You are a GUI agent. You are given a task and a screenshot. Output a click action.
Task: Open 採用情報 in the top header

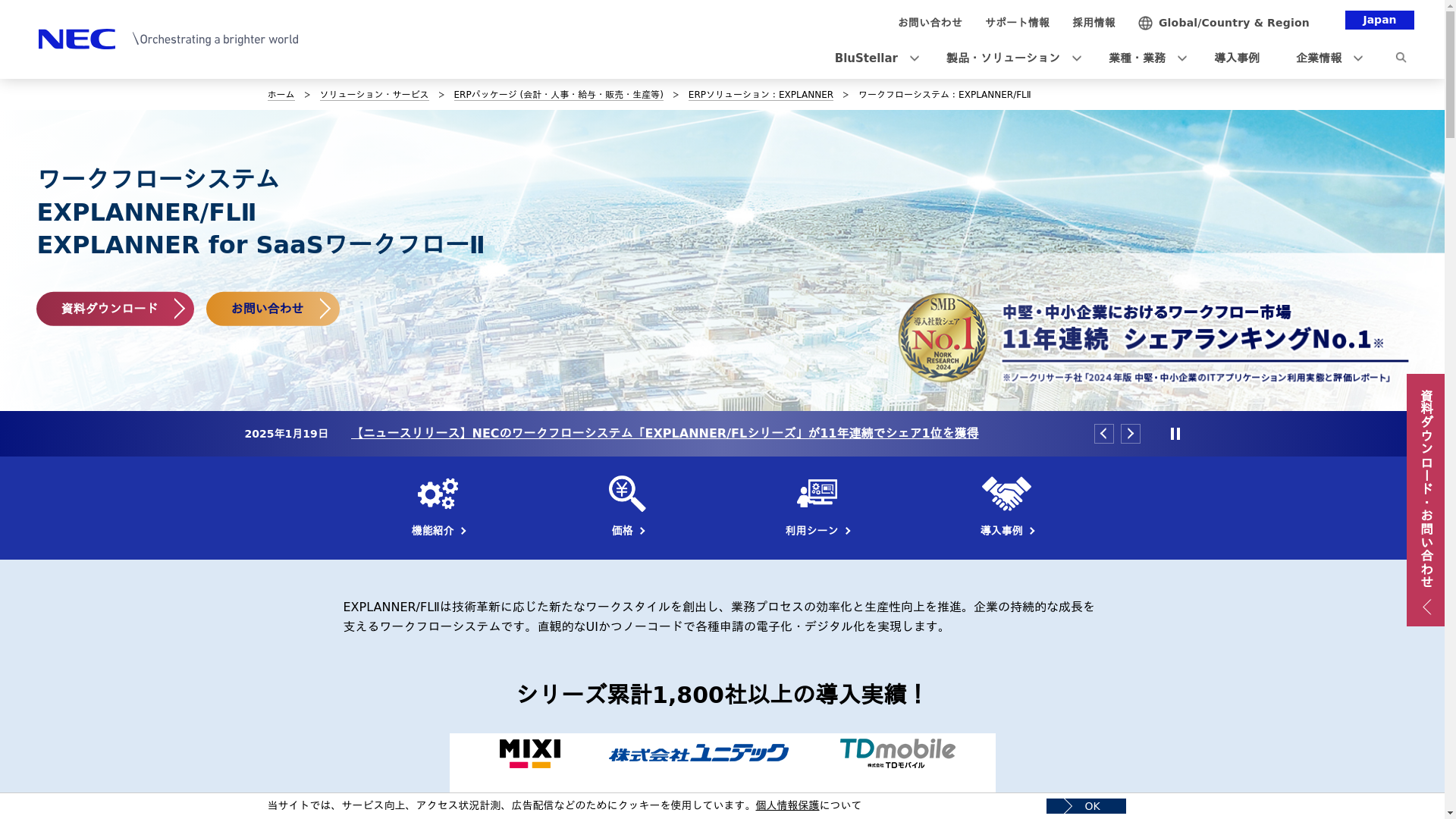[1094, 23]
